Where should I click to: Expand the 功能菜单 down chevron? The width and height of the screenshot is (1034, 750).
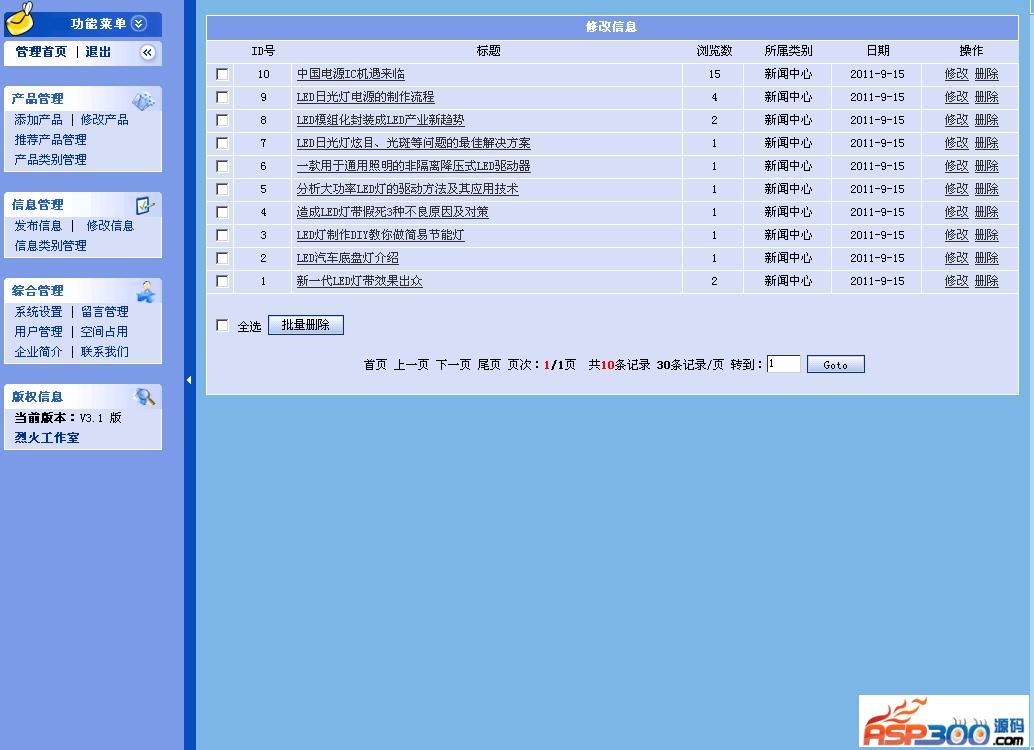138,24
